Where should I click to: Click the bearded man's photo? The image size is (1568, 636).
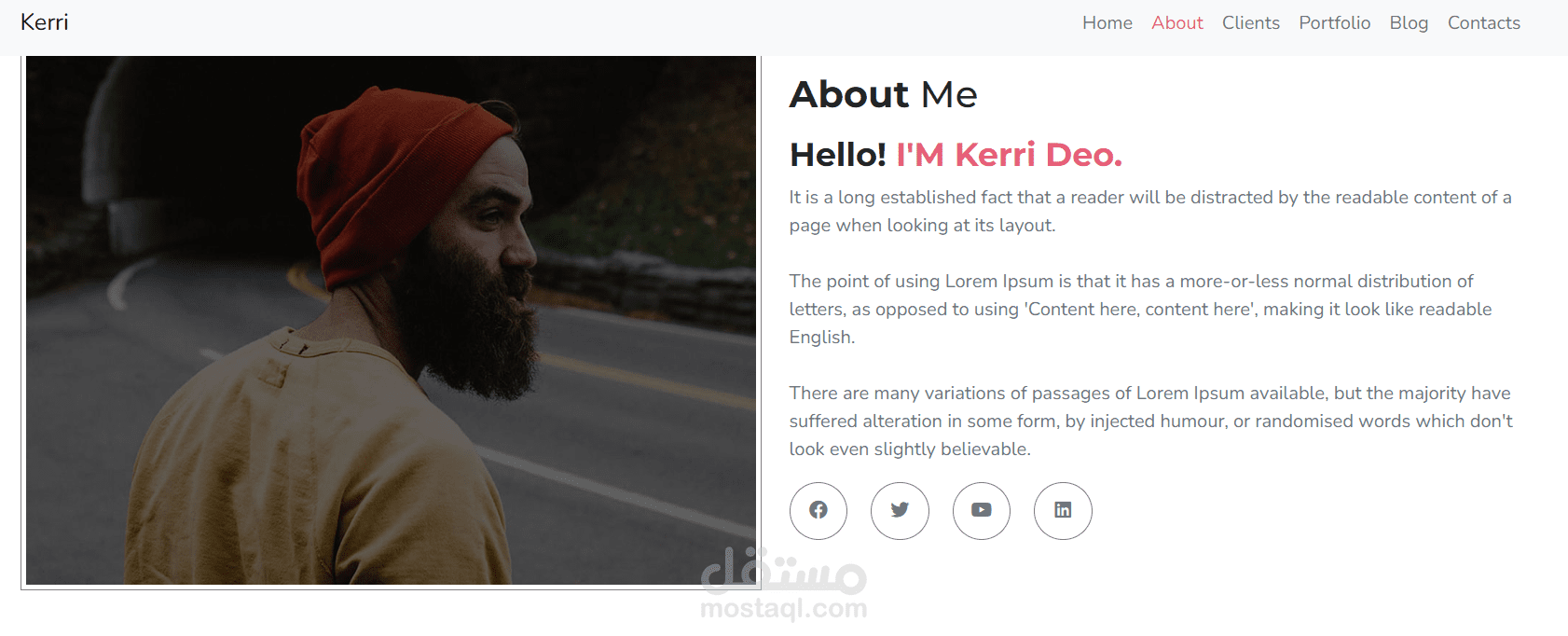coord(391,320)
